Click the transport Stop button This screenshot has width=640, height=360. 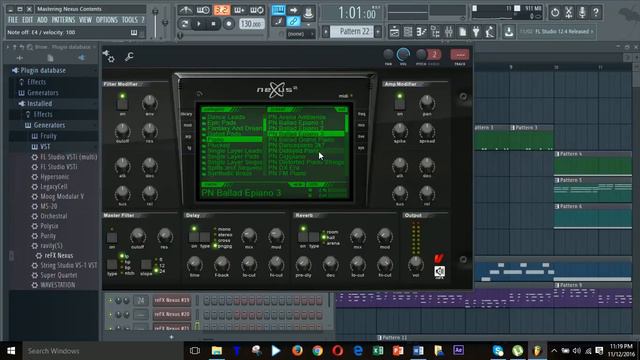(213, 24)
